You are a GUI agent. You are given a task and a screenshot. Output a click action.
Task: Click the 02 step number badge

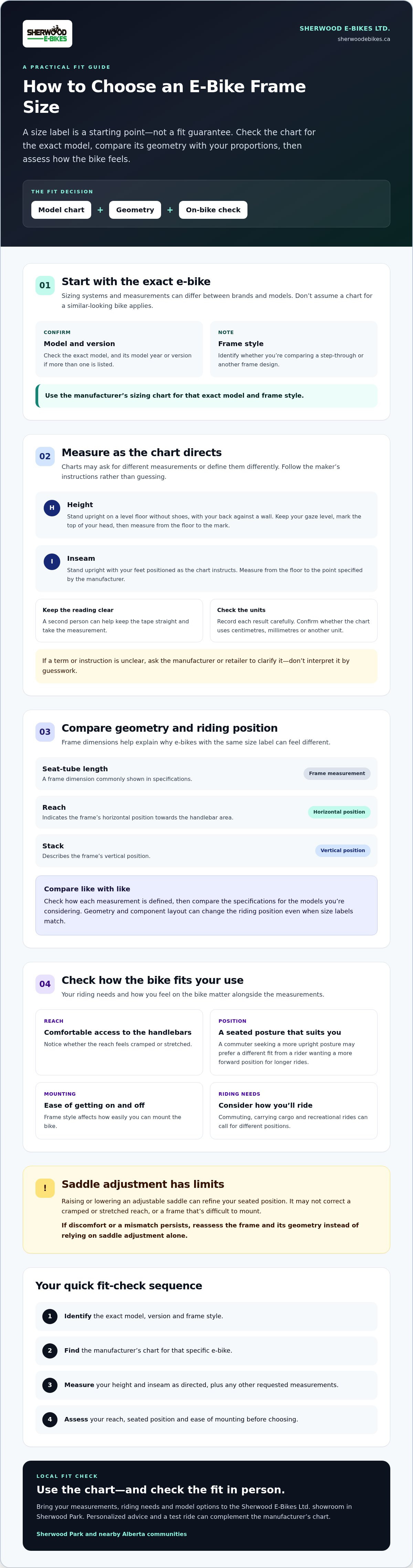[x=45, y=457]
